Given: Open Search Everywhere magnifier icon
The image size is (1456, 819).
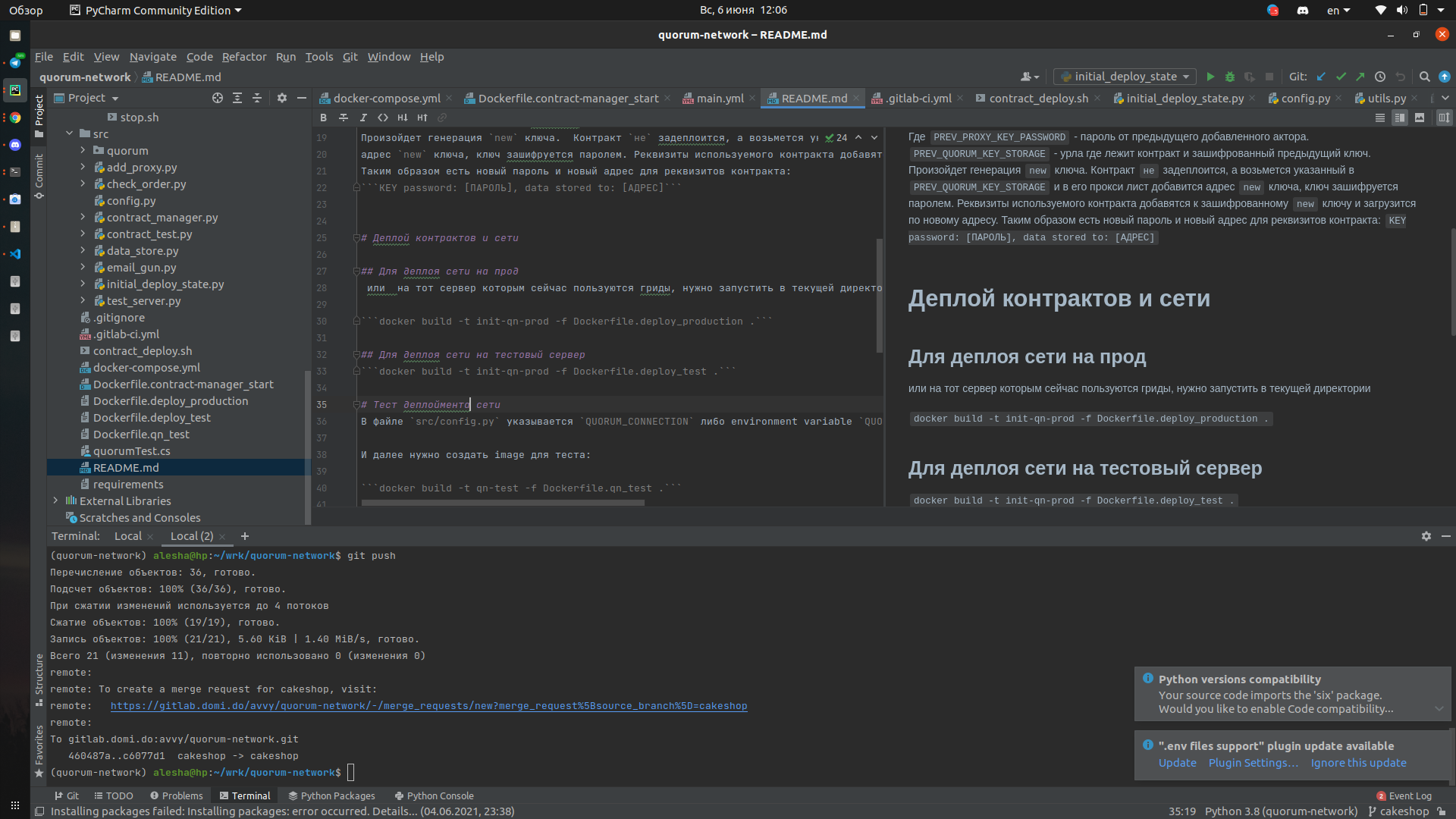Looking at the screenshot, I should (1425, 77).
